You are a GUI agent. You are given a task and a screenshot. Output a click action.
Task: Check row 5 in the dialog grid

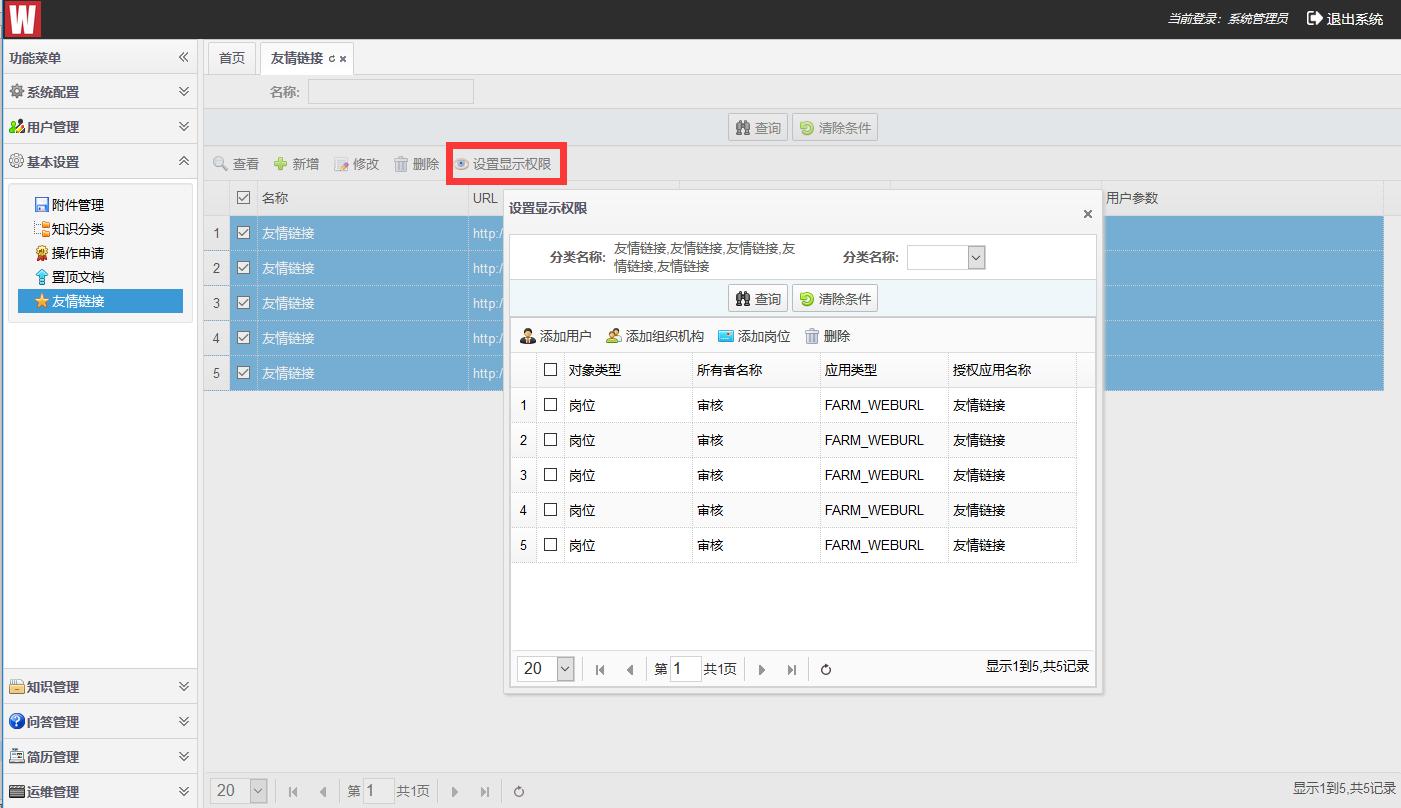pos(550,545)
